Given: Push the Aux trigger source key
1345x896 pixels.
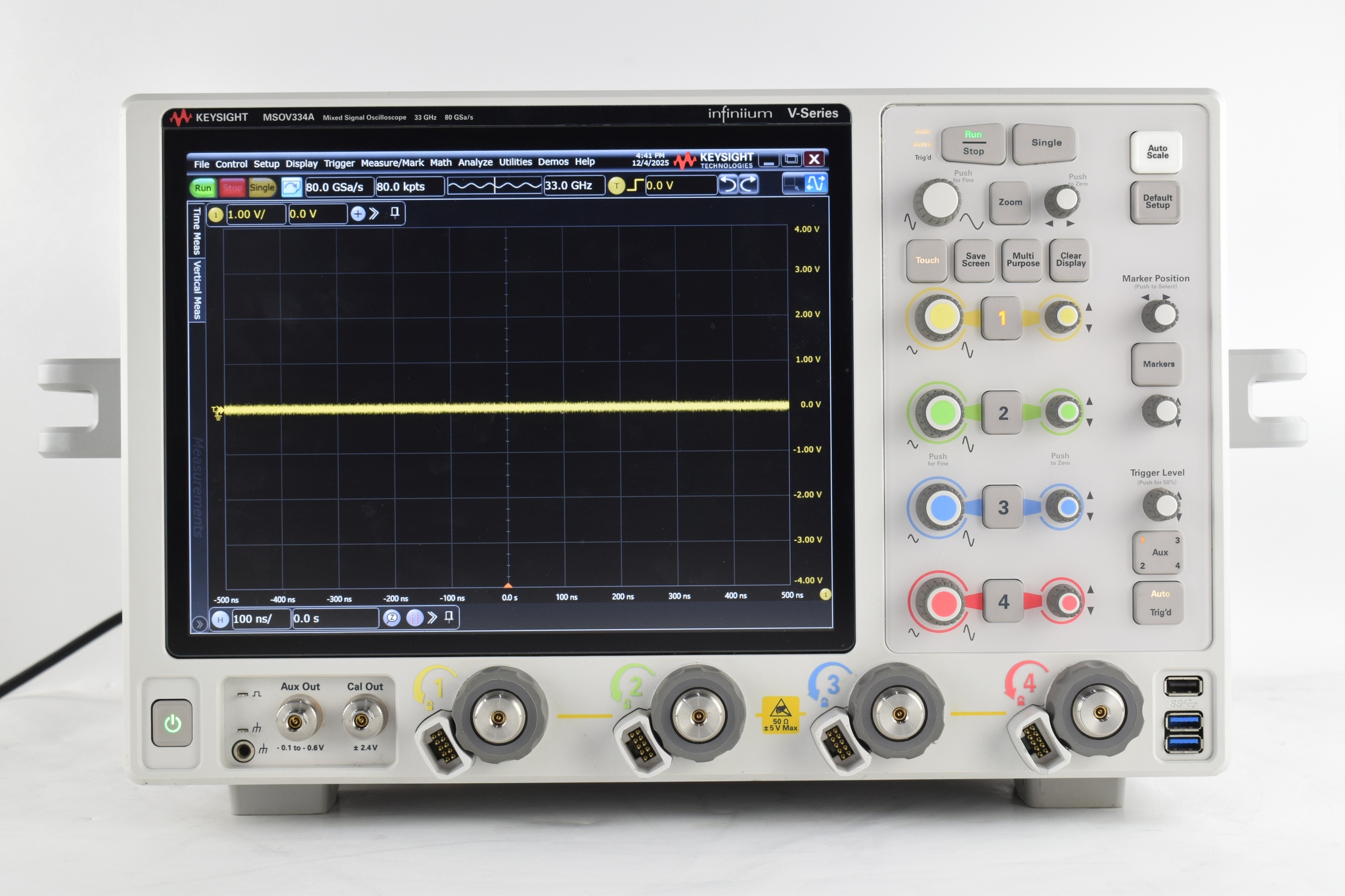Looking at the screenshot, I should 1159,553.
